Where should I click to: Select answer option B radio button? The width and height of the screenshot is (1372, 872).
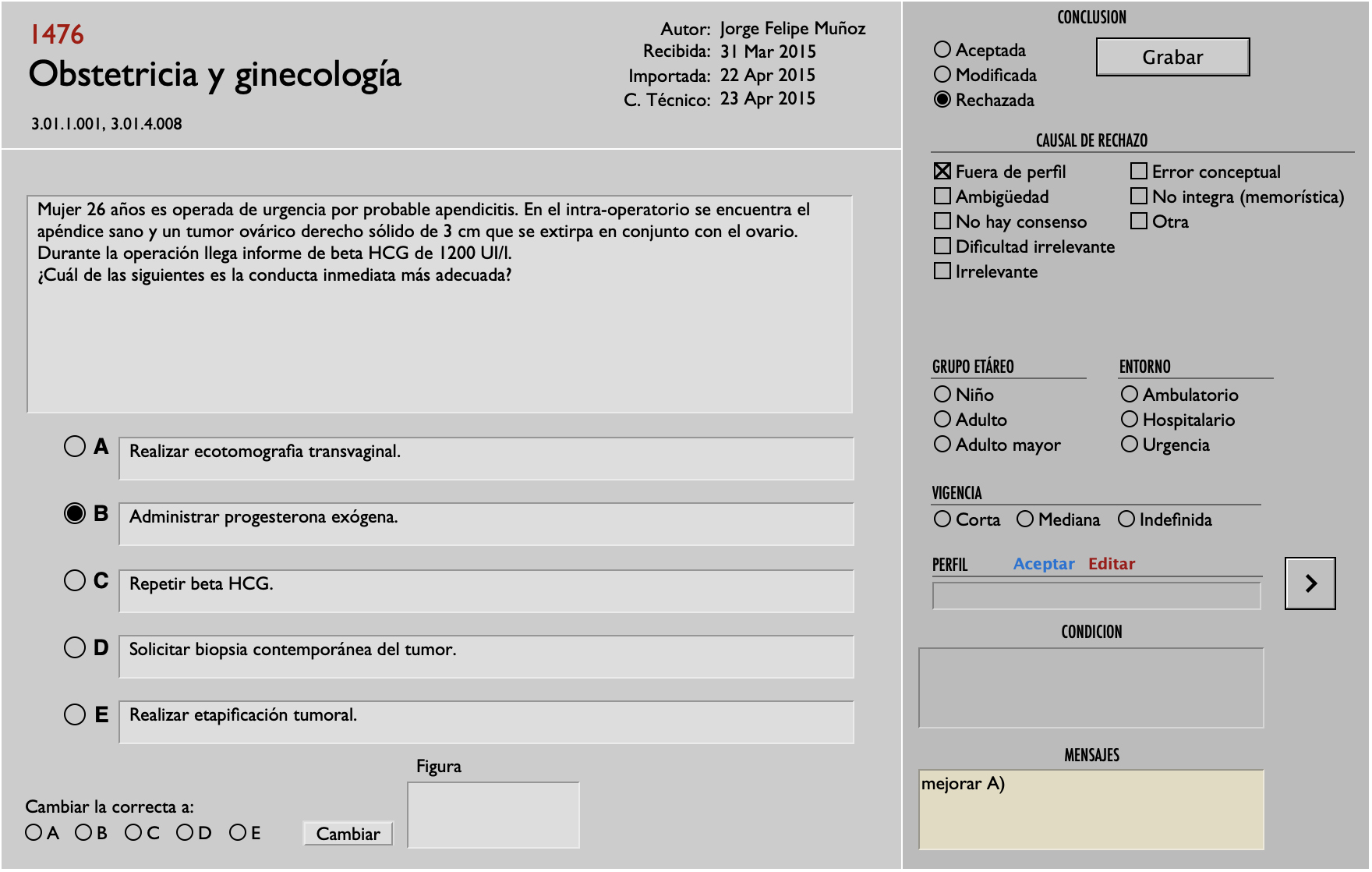tap(75, 513)
